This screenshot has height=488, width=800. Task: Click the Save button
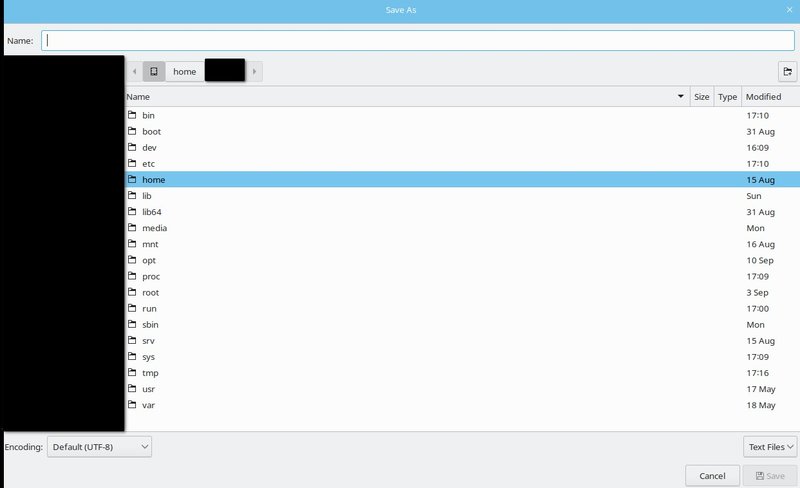pyautogui.click(x=770, y=476)
